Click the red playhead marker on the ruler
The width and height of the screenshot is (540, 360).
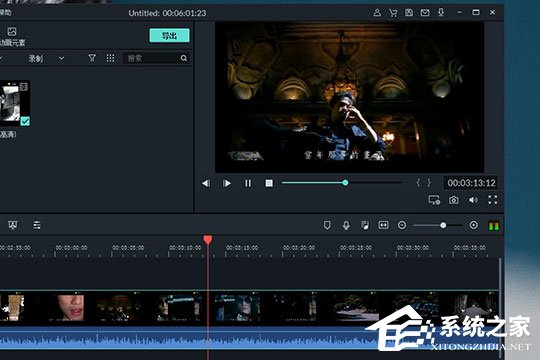[x=208, y=239]
